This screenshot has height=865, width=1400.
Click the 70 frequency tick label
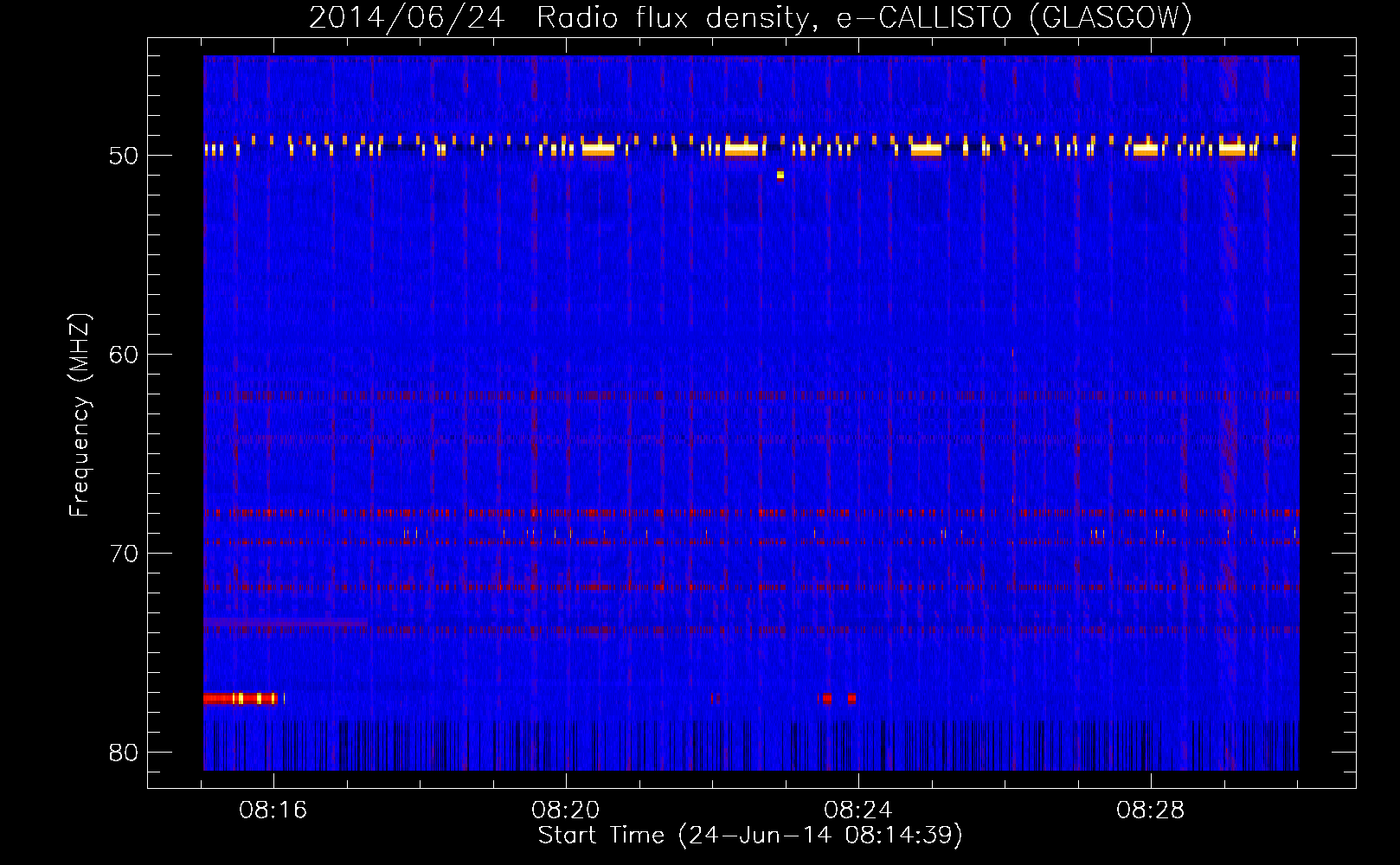124,554
